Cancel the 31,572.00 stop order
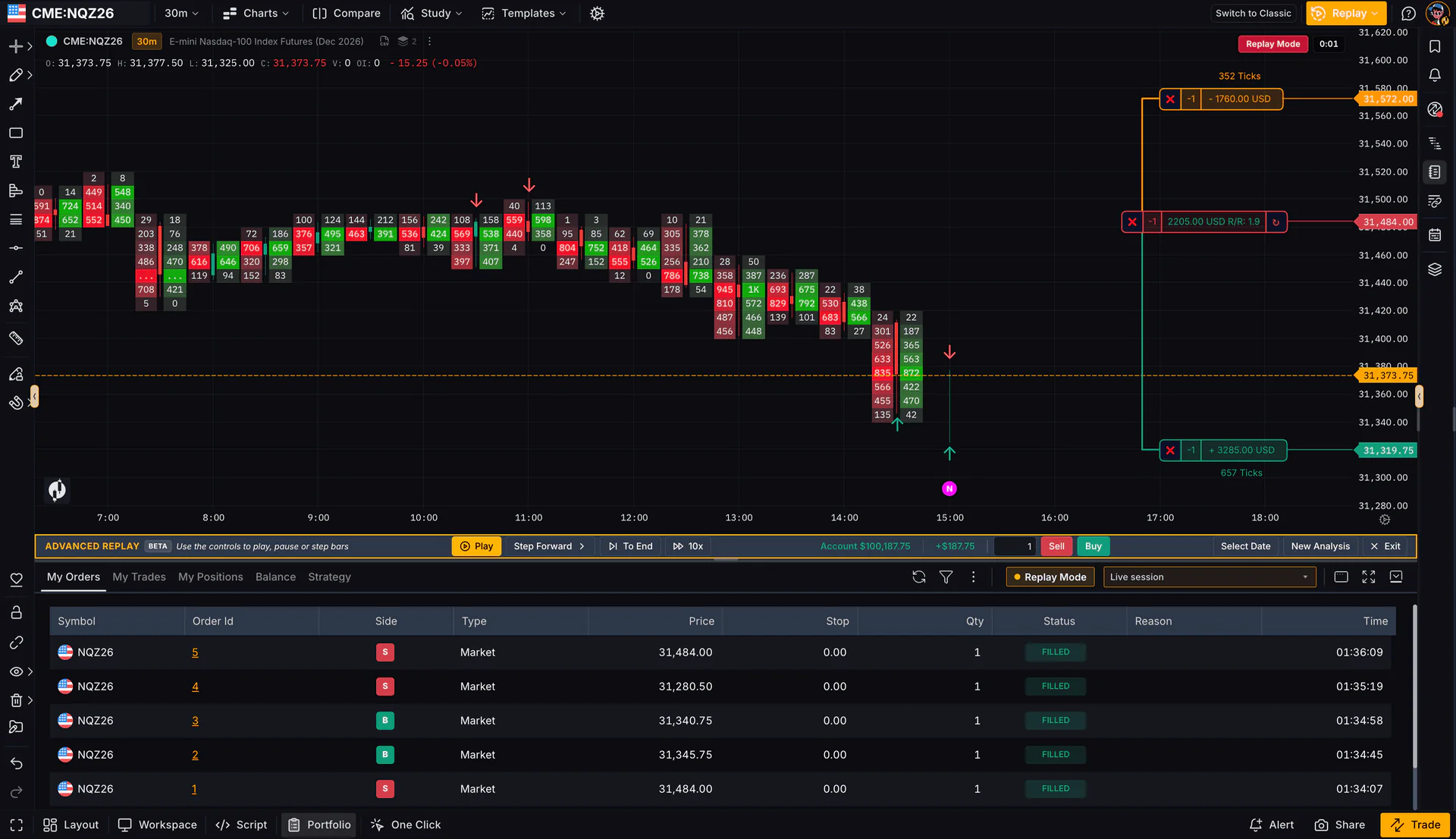The width and height of the screenshot is (1456, 839). 1170,99
